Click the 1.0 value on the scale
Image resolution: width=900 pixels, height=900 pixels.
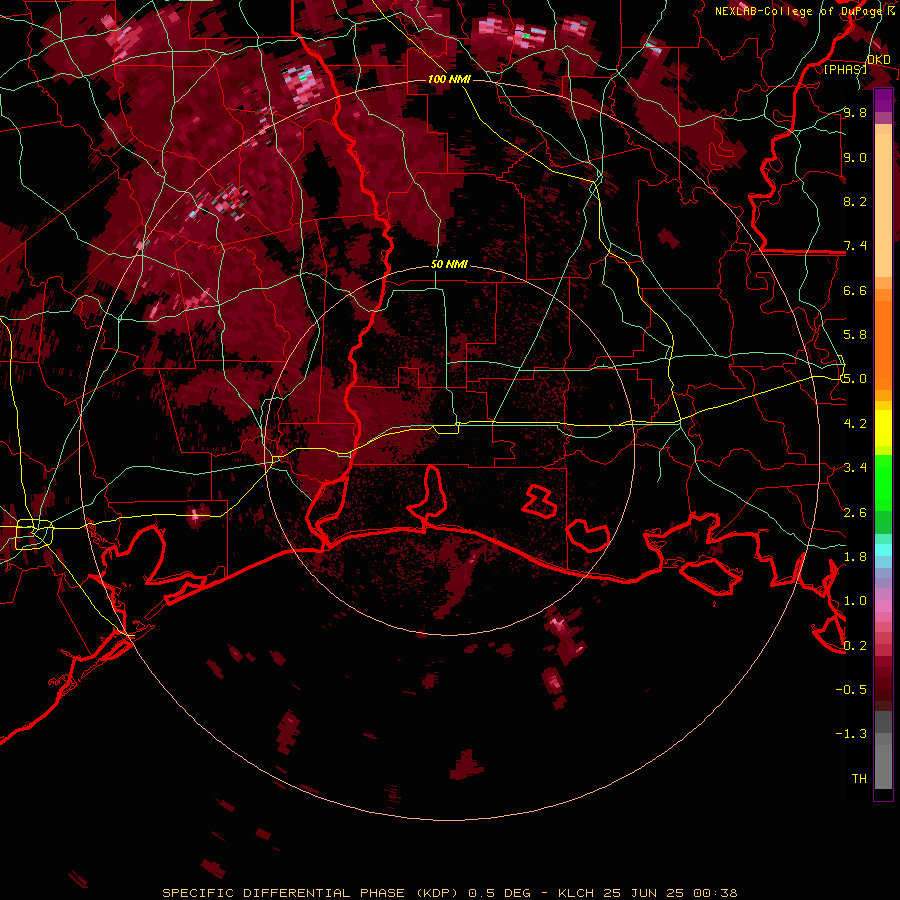[x=855, y=601]
